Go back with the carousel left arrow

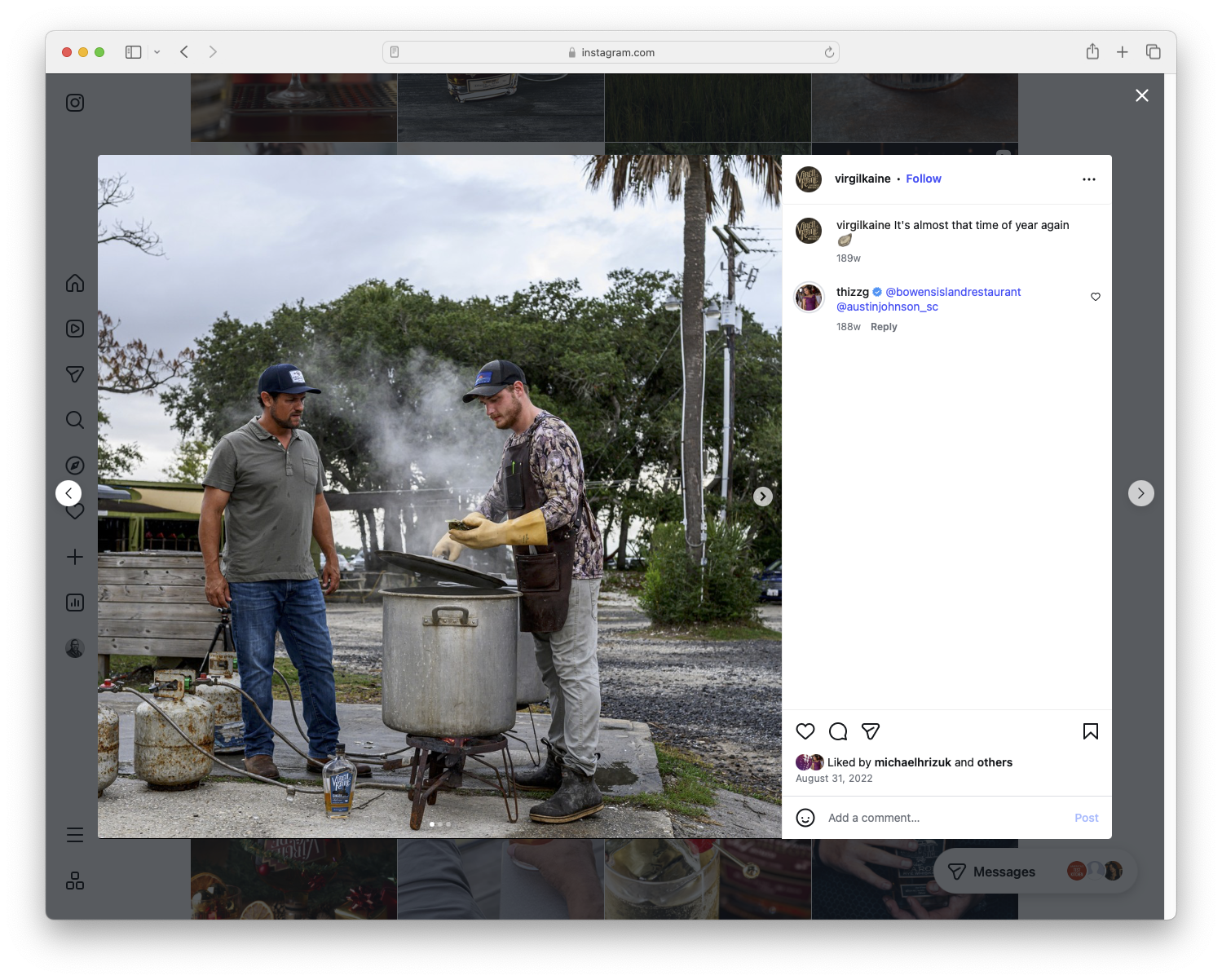coord(68,492)
